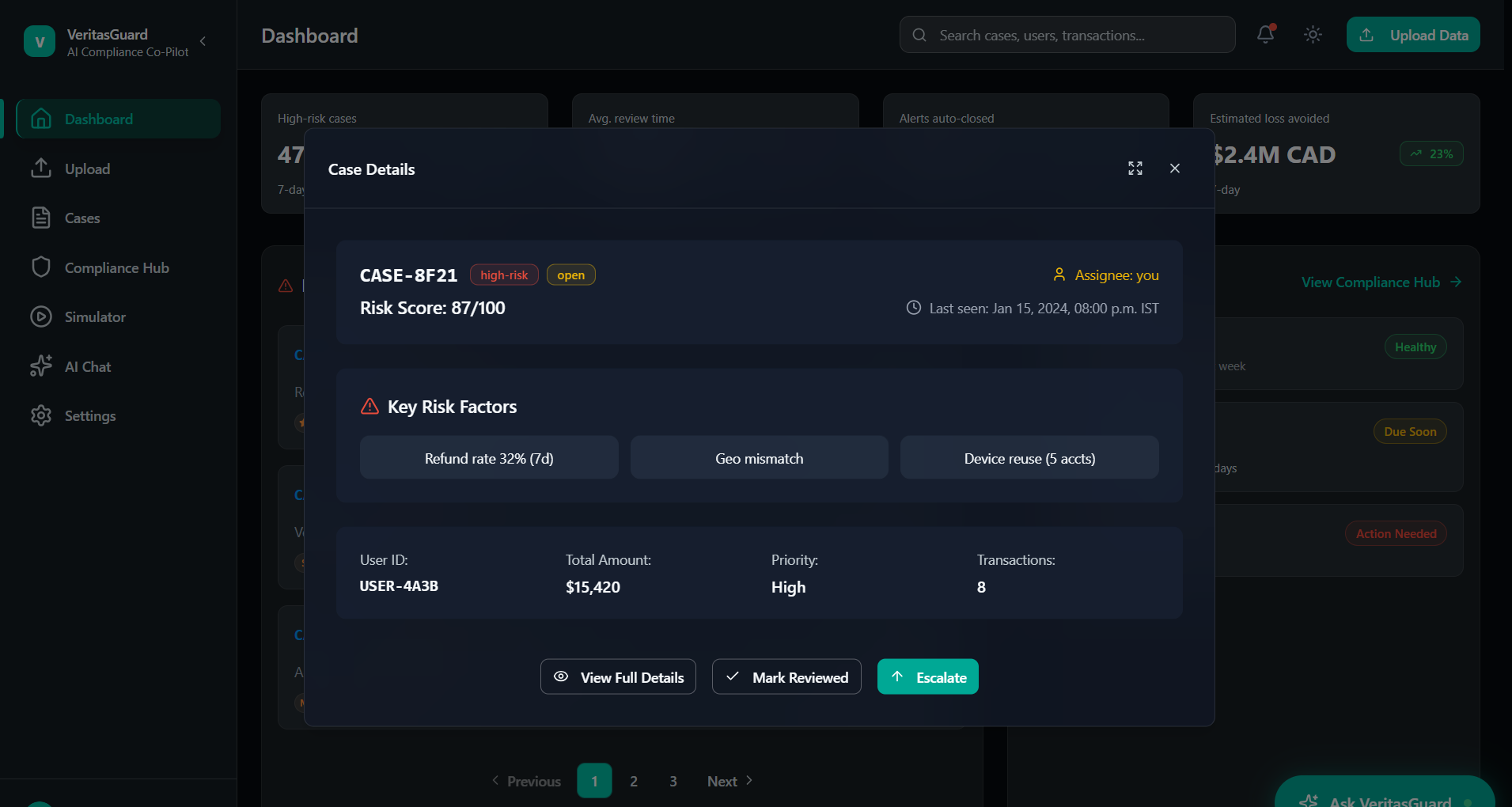Close the Case Details dialog
This screenshot has width=1512, height=807.
tap(1175, 169)
